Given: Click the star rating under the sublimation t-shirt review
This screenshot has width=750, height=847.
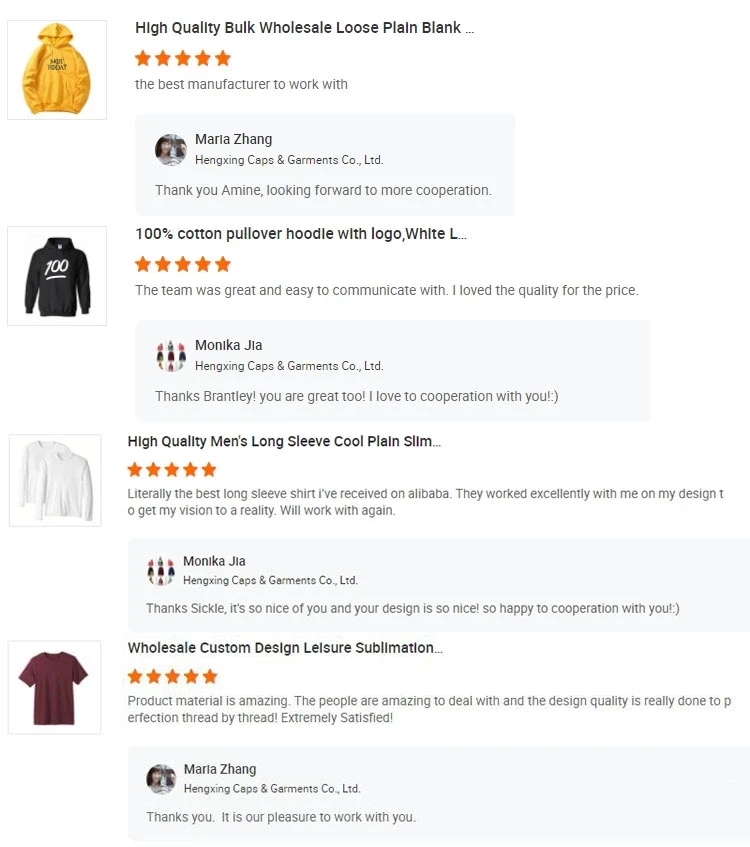Looking at the screenshot, I should tap(172, 676).
